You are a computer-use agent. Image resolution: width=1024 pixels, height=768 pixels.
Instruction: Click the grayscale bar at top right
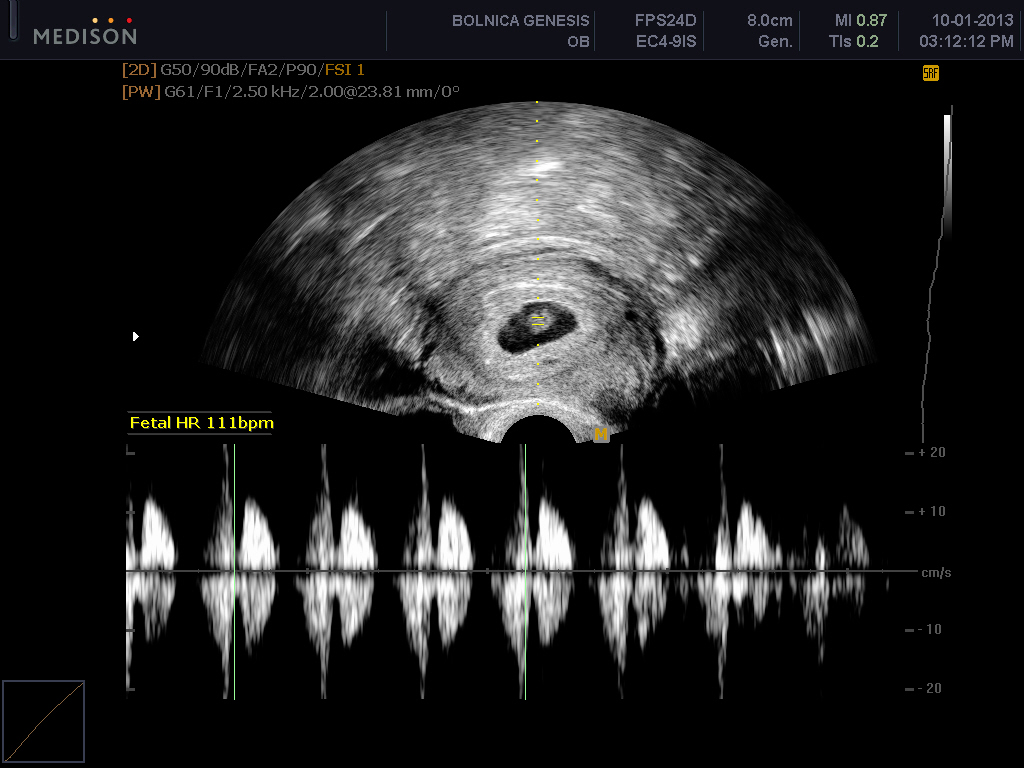coord(947,170)
